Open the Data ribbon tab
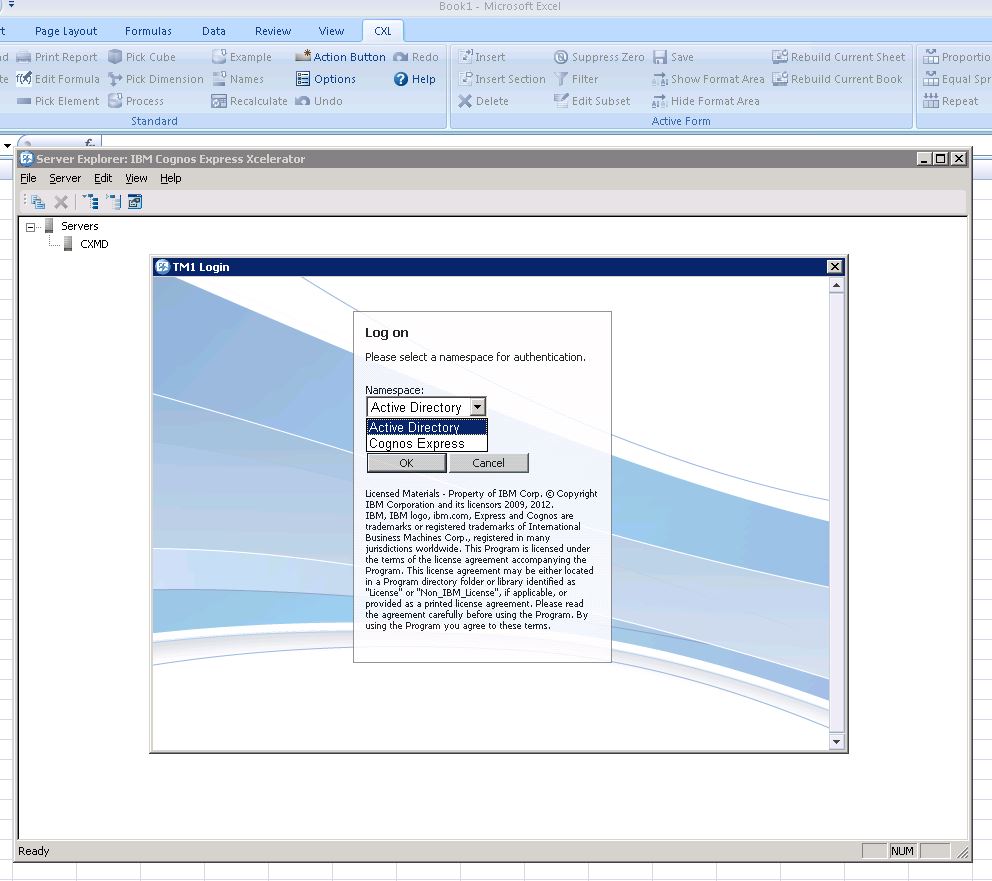The height and width of the screenshot is (881, 992). (x=214, y=31)
